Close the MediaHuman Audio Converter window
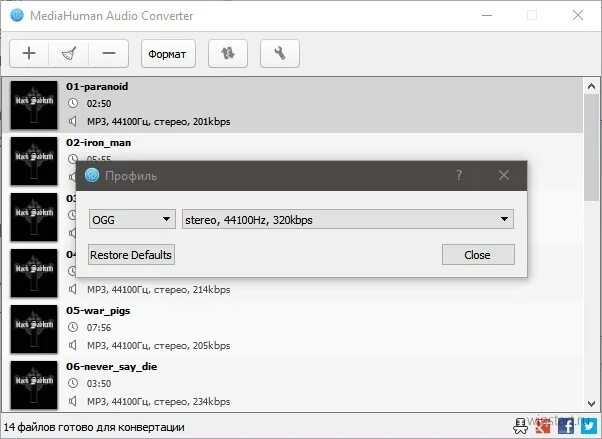The height and width of the screenshot is (439, 602). pyautogui.click(x=578, y=15)
